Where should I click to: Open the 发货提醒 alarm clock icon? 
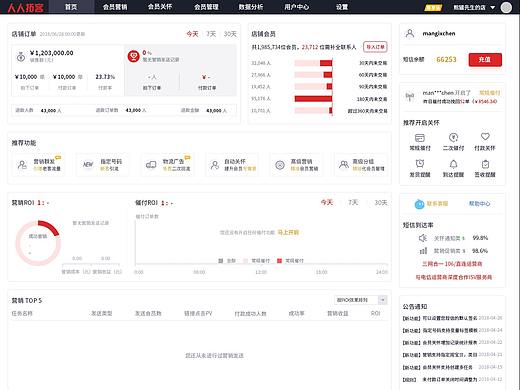(x=420, y=163)
